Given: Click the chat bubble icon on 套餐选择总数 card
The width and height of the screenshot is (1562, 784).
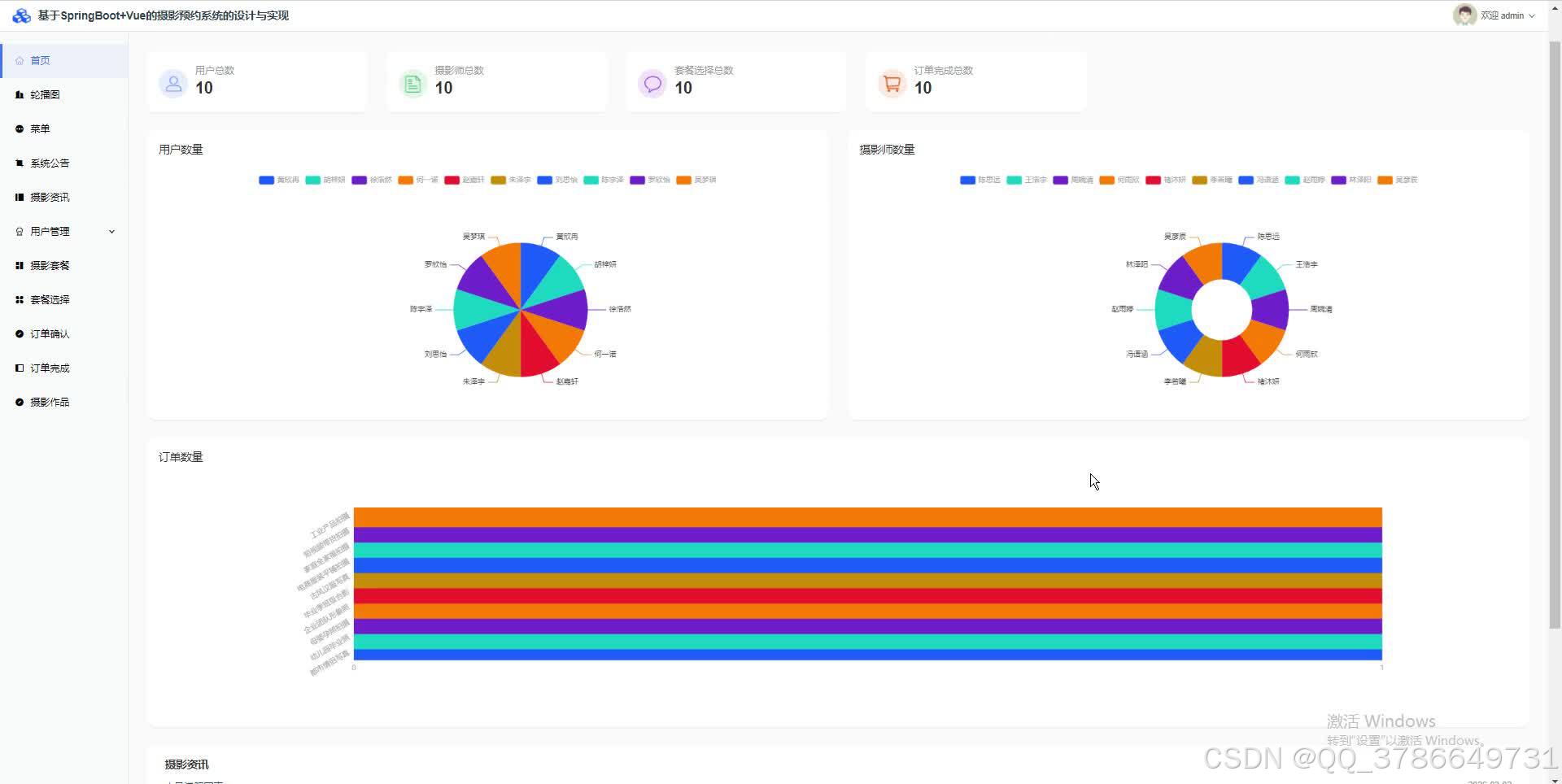Looking at the screenshot, I should (x=652, y=83).
